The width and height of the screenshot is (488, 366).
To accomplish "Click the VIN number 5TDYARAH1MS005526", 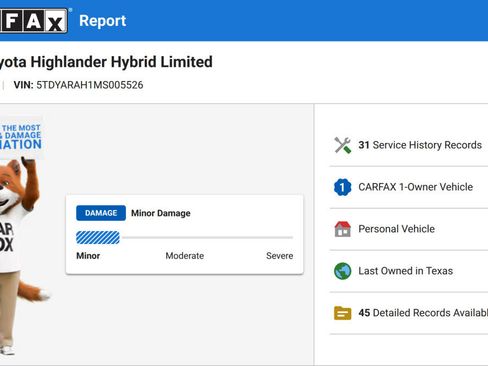I will (x=90, y=85).
